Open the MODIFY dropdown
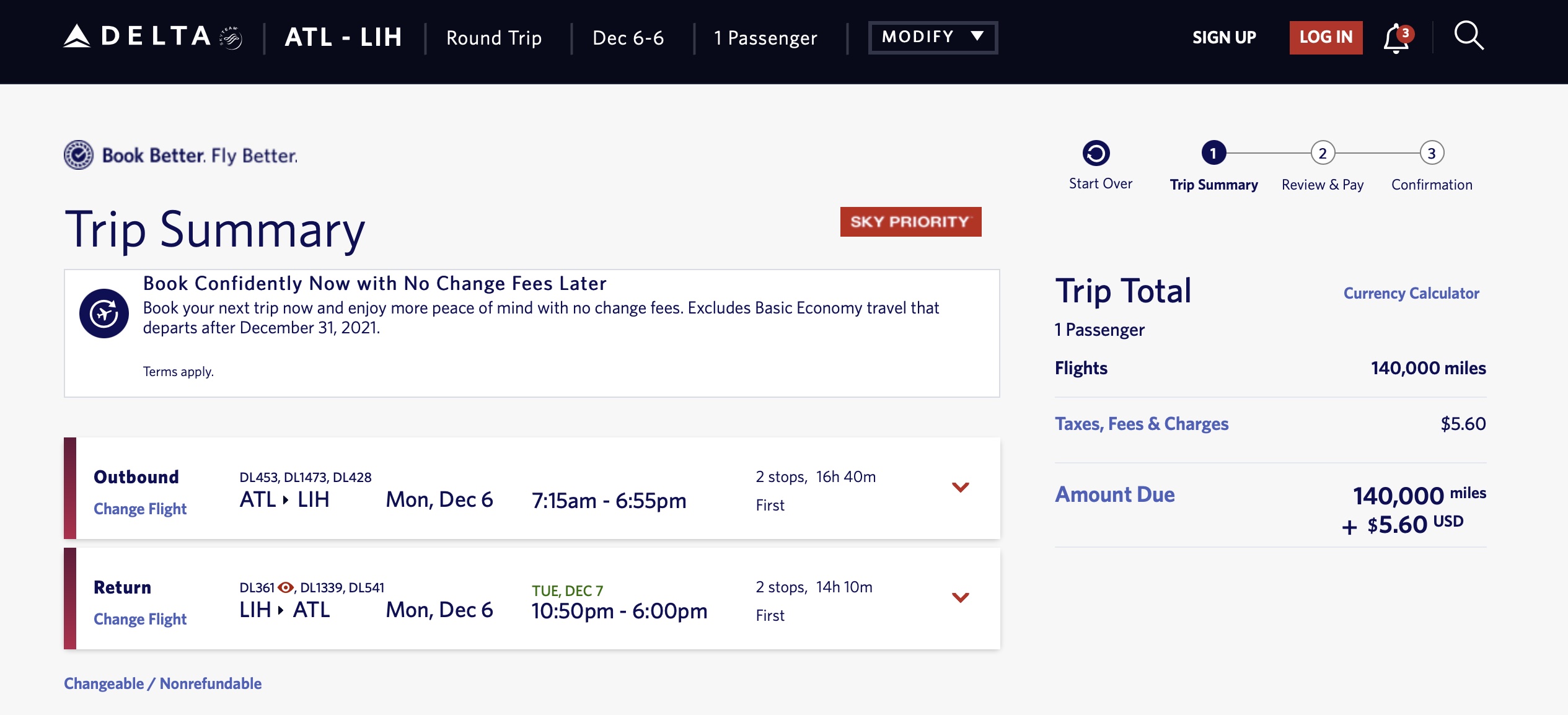The width and height of the screenshot is (1568, 715). coord(932,37)
